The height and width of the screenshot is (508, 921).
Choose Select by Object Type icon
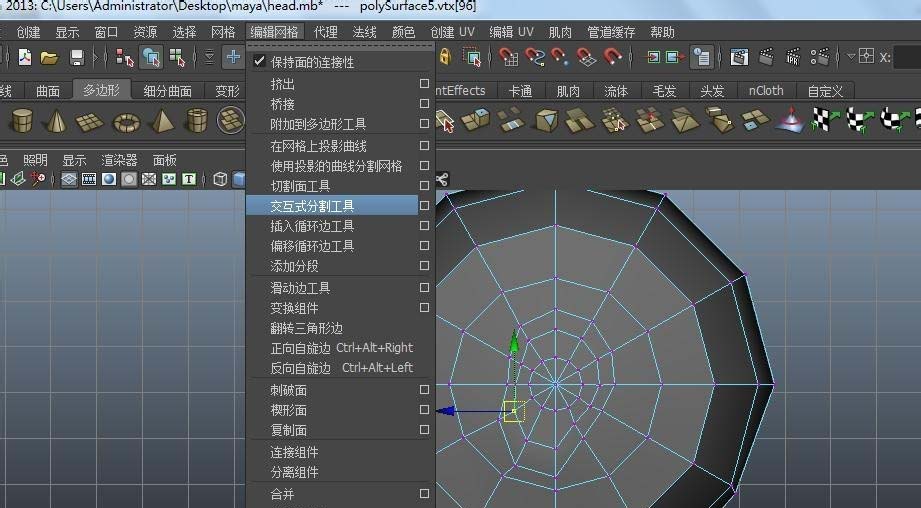151,57
